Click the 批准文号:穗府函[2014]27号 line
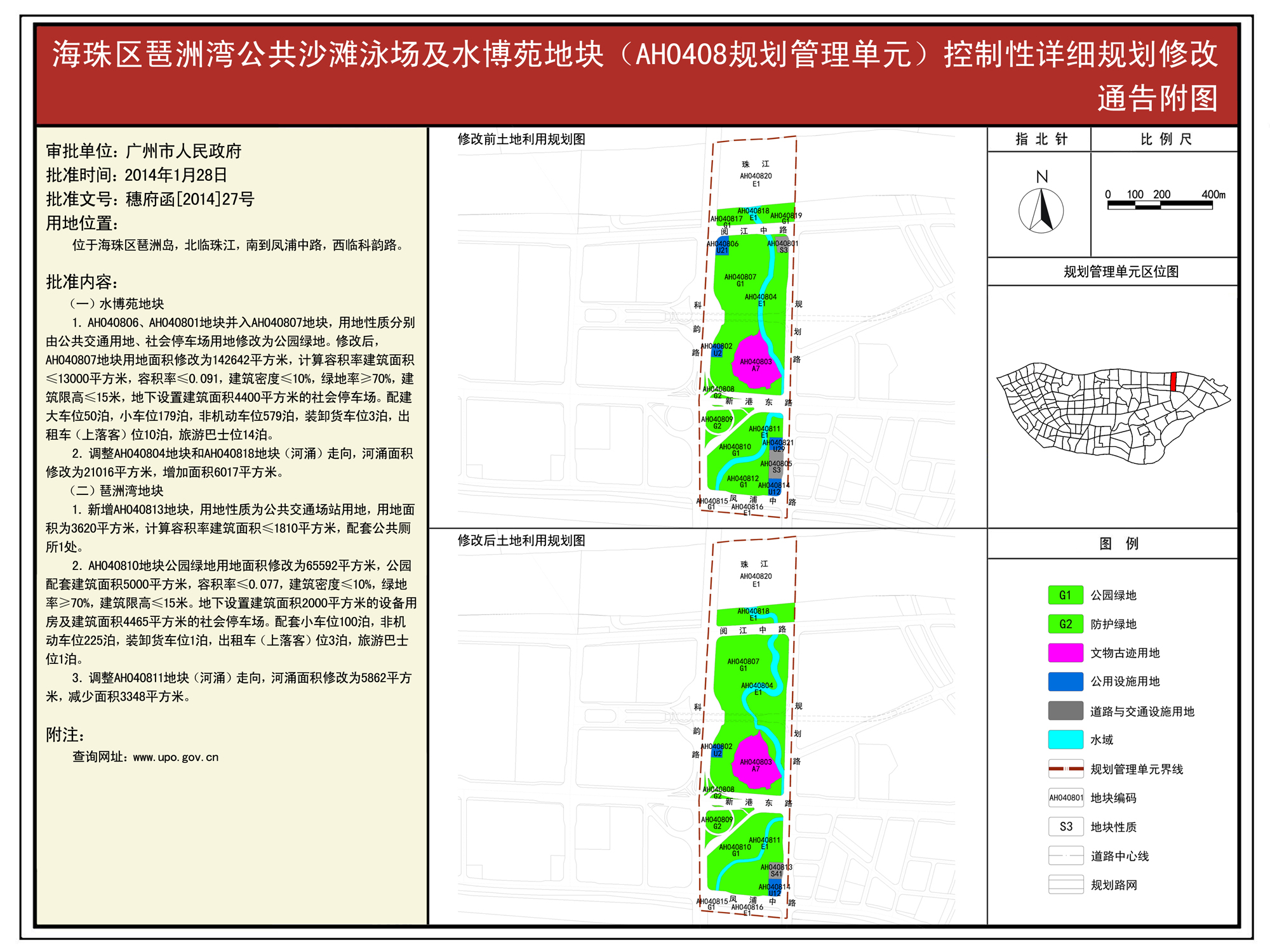The image size is (1270, 952). pos(150,199)
